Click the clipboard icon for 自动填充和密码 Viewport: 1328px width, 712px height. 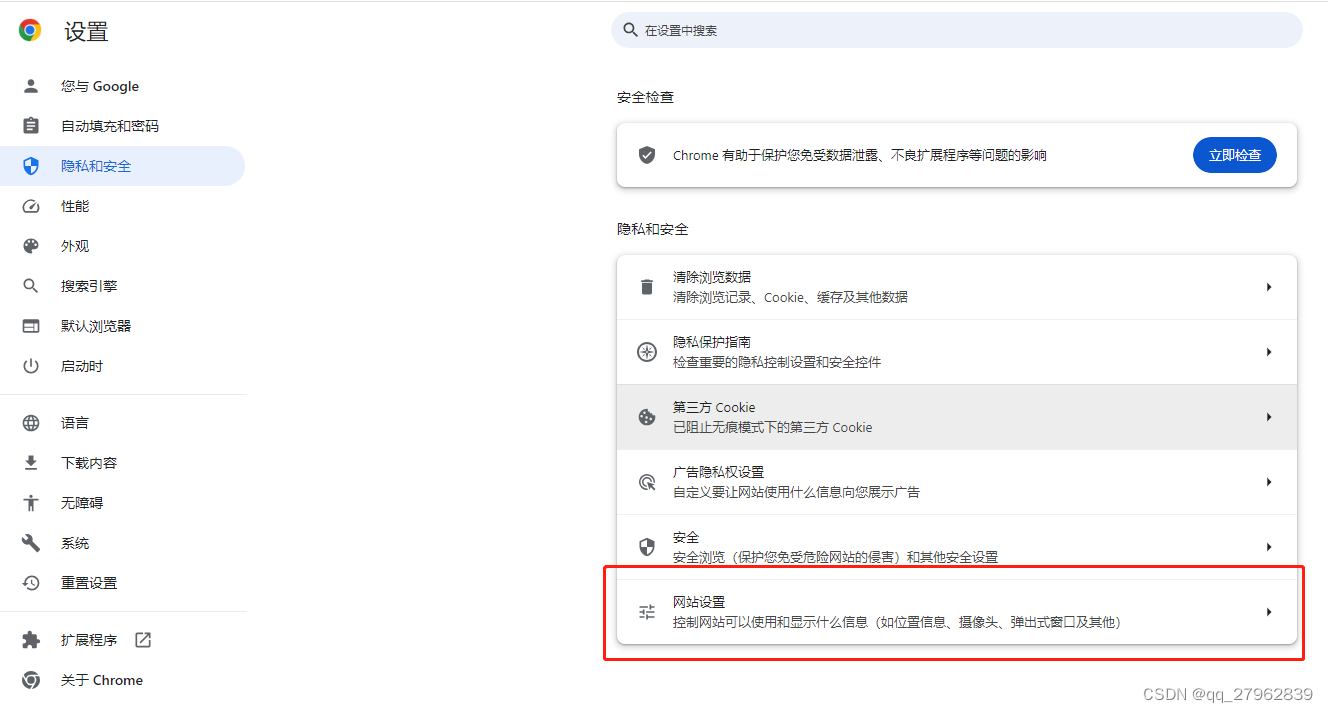click(31, 126)
